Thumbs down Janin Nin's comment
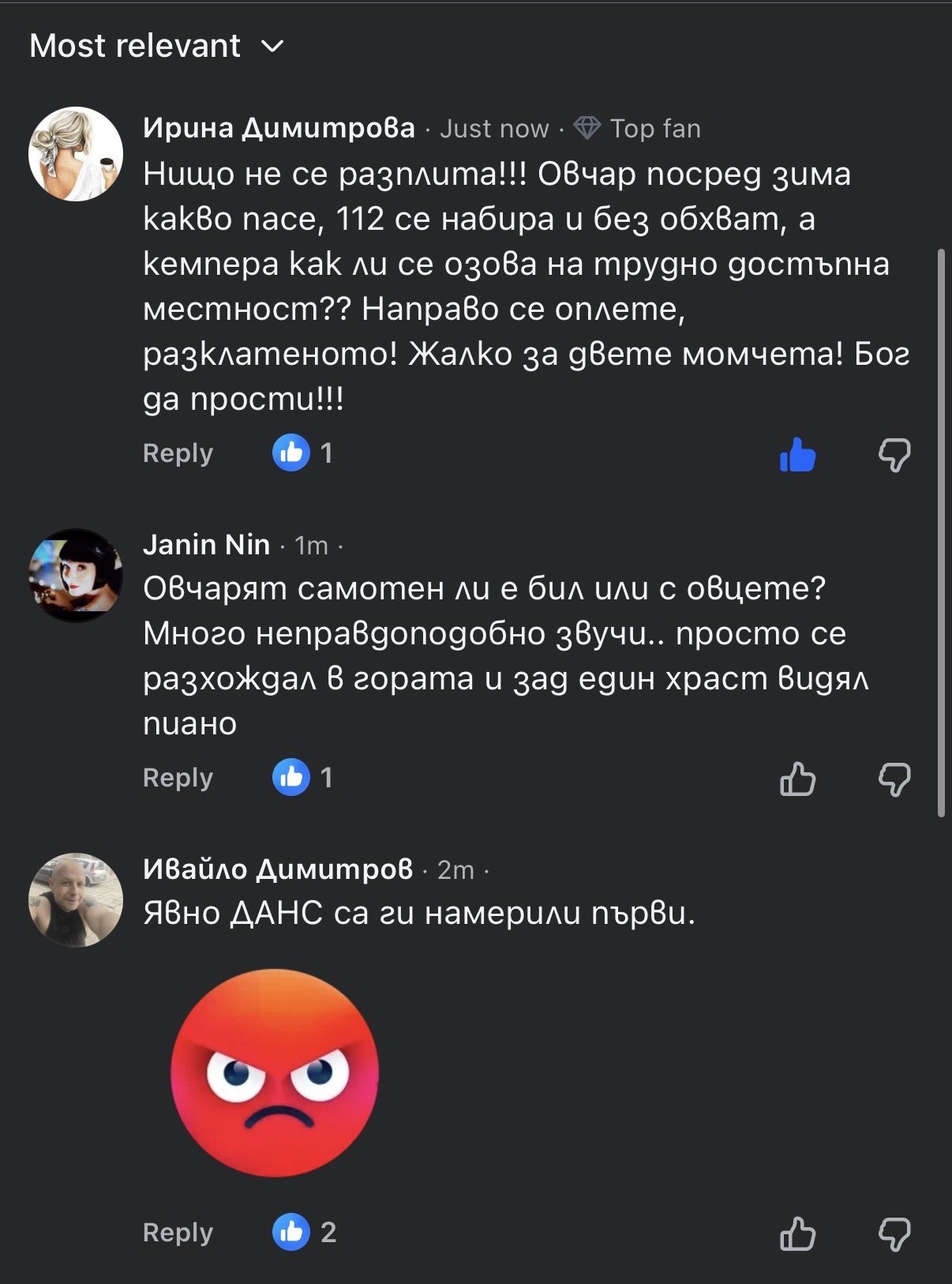 pyautogui.click(x=894, y=779)
